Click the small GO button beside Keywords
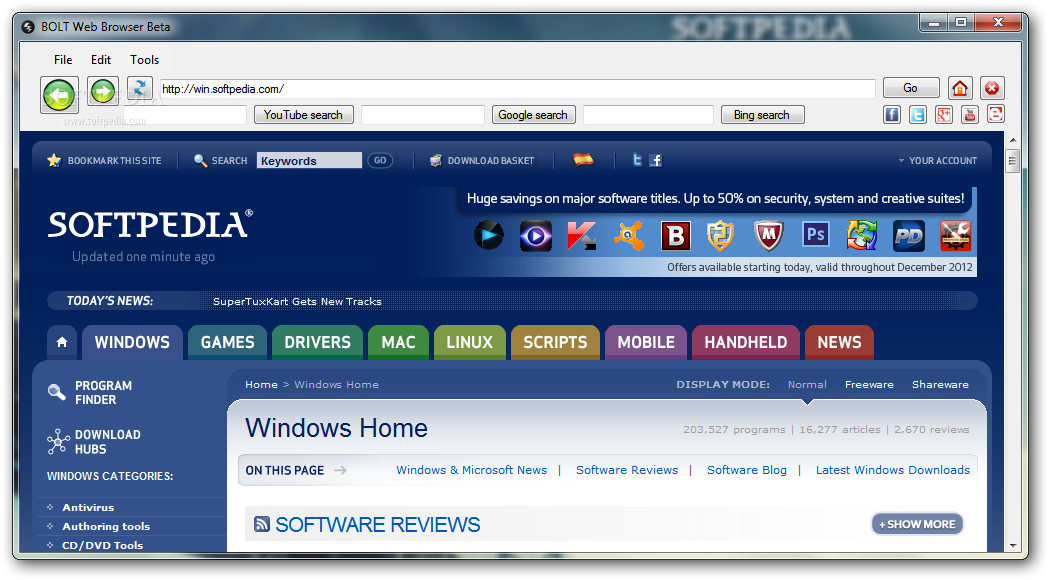Viewport: 1049px width, 580px height. pyautogui.click(x=380, y=161)
